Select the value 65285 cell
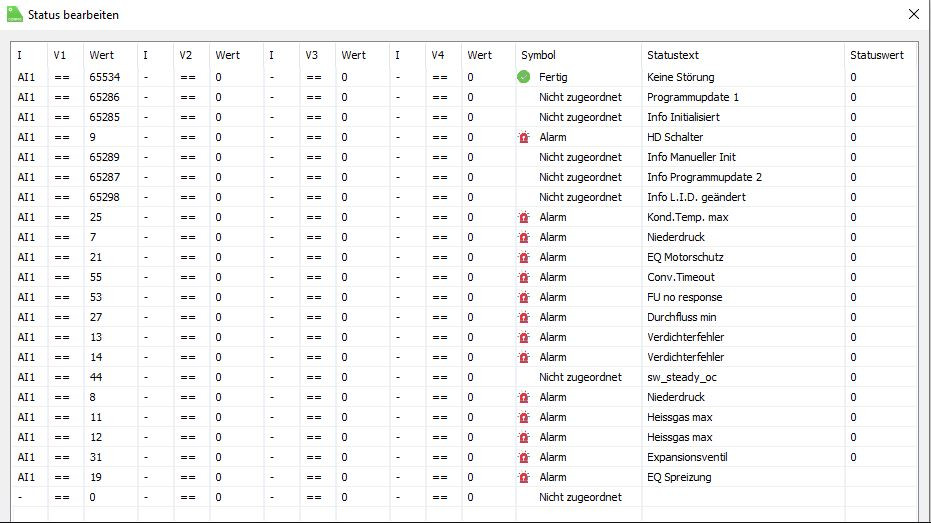Viewport: 931px width, 523px height. pyautogui.click(x=104, y=118)
